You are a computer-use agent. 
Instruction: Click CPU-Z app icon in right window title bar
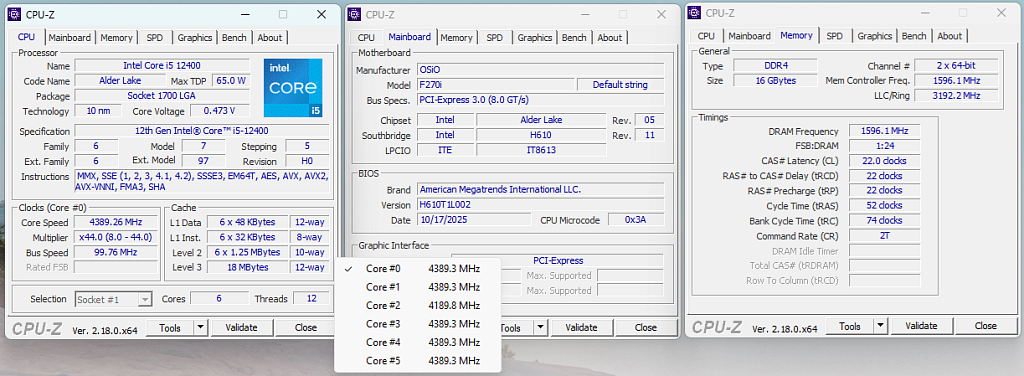tap(694, 12)
